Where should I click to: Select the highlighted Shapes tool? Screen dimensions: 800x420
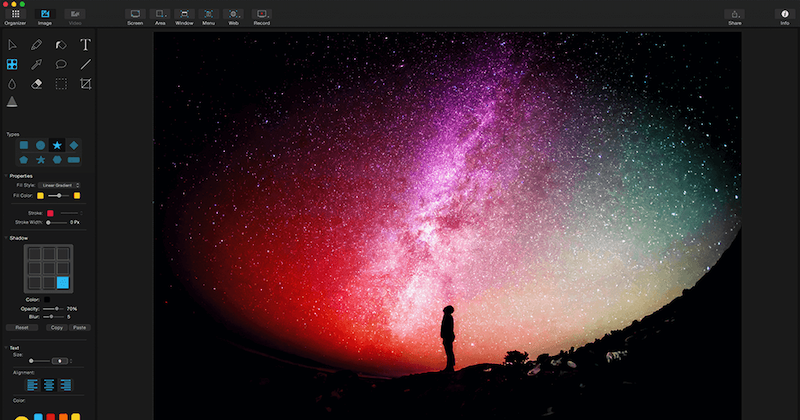12,64
